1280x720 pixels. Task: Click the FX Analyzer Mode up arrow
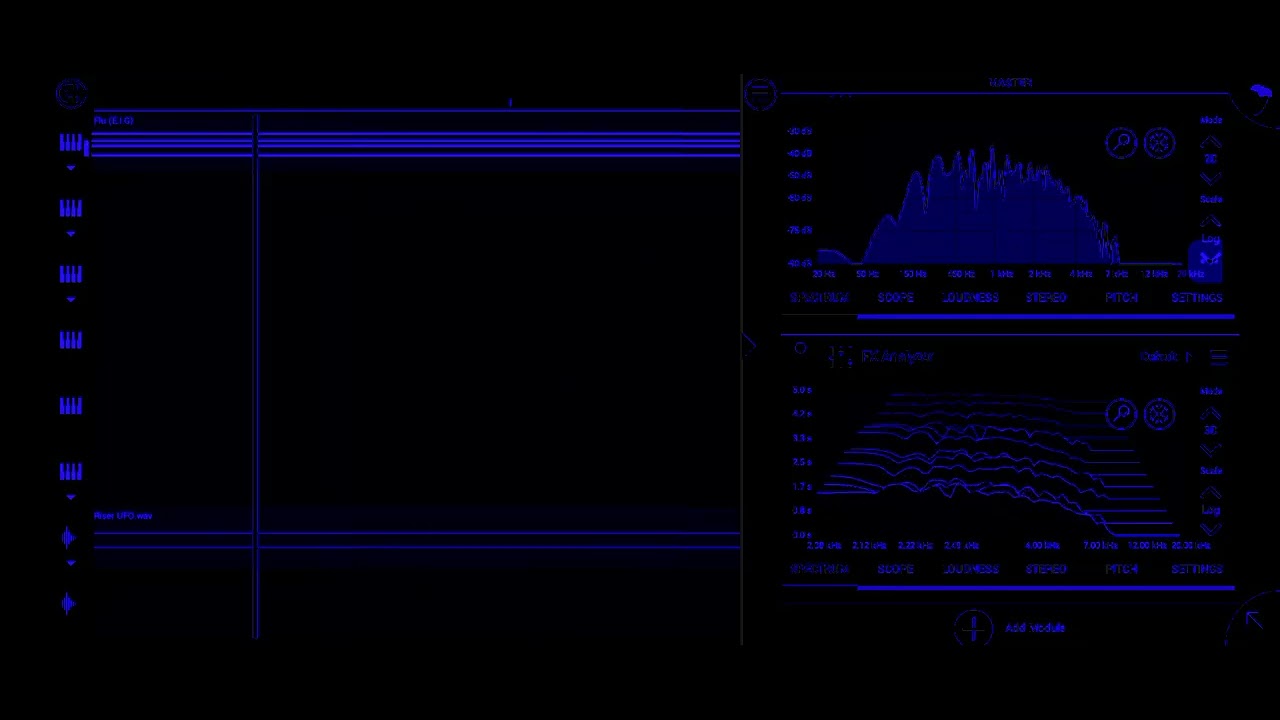pos(1210,413)
